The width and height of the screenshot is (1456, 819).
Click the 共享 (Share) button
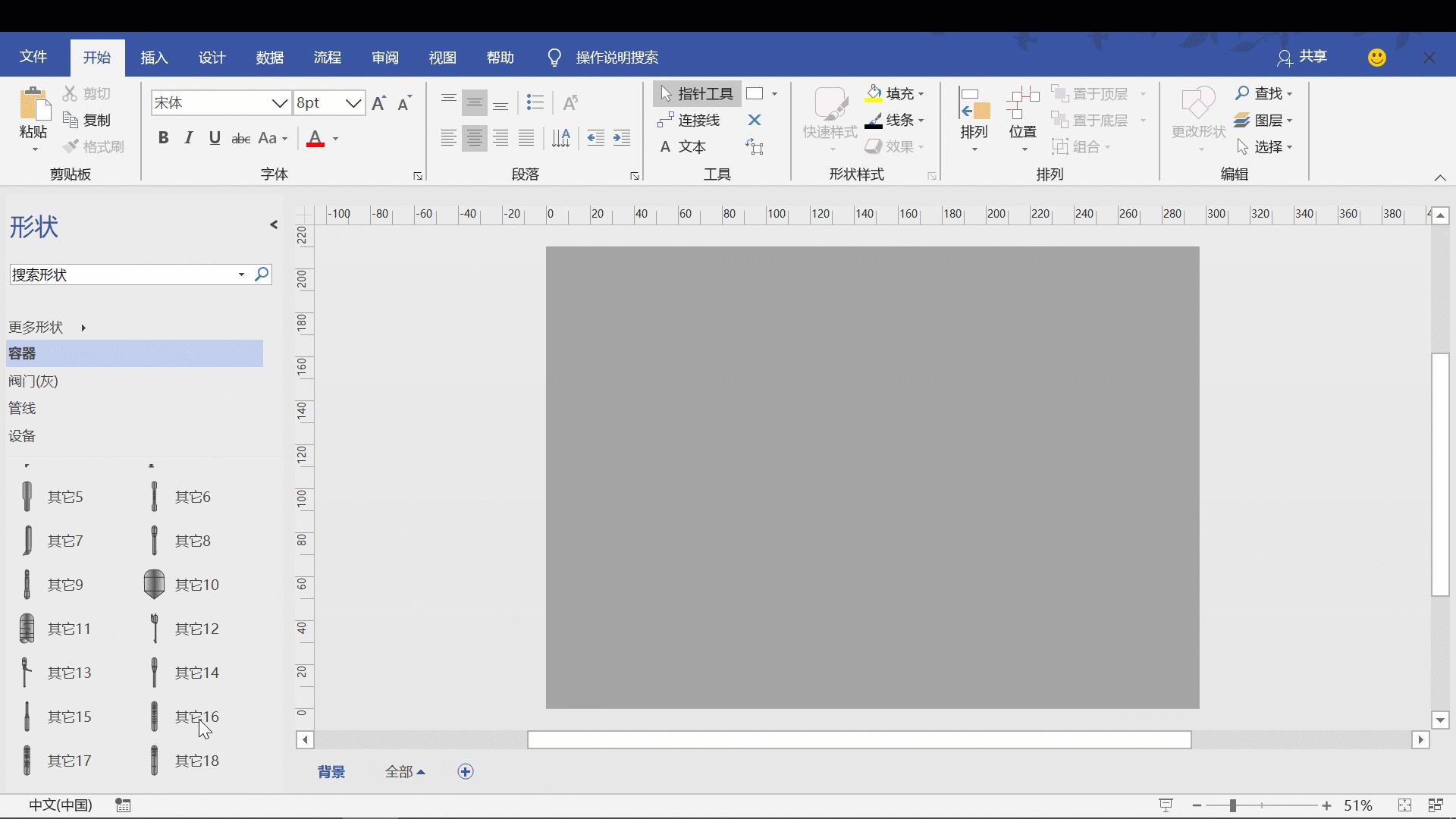coord(1301,56)
